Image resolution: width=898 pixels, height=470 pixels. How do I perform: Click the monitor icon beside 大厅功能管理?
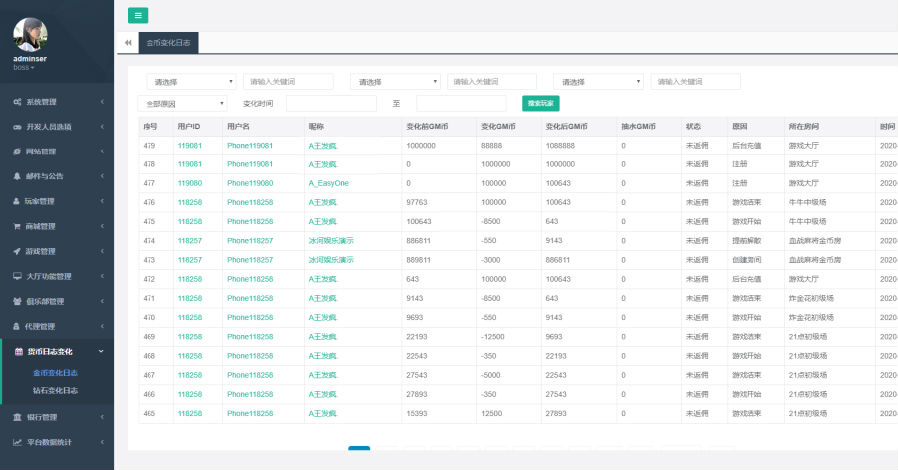(x=18, y=276)
